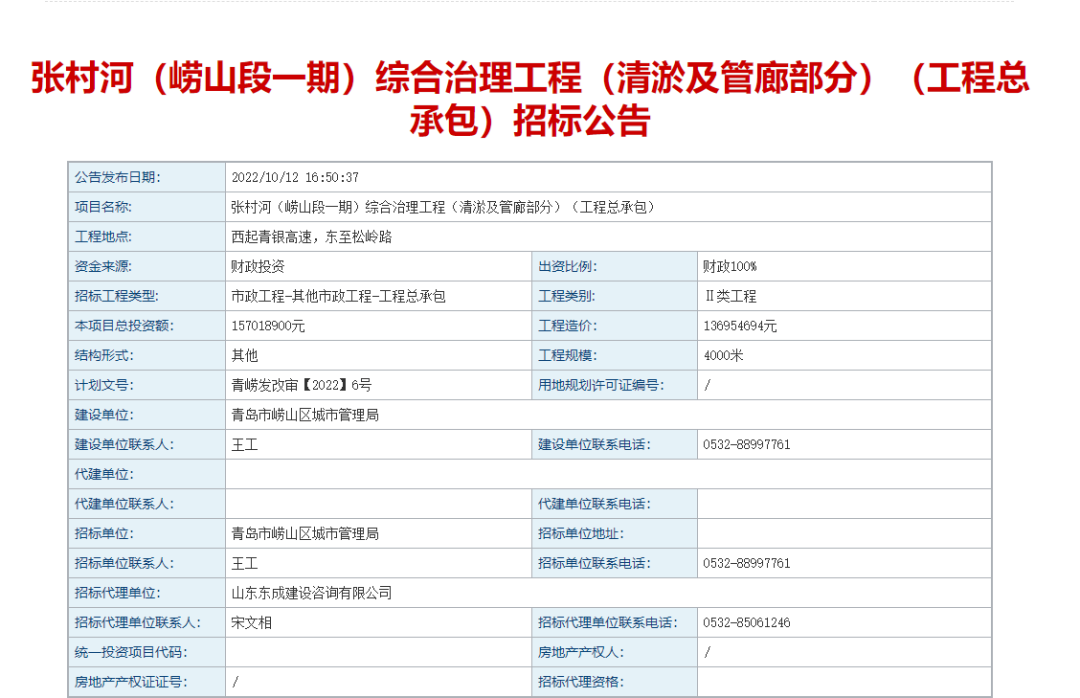Click the 代建单位: label cell
Viewport: 1080px width, 698px height.
(x=147, y=474)
